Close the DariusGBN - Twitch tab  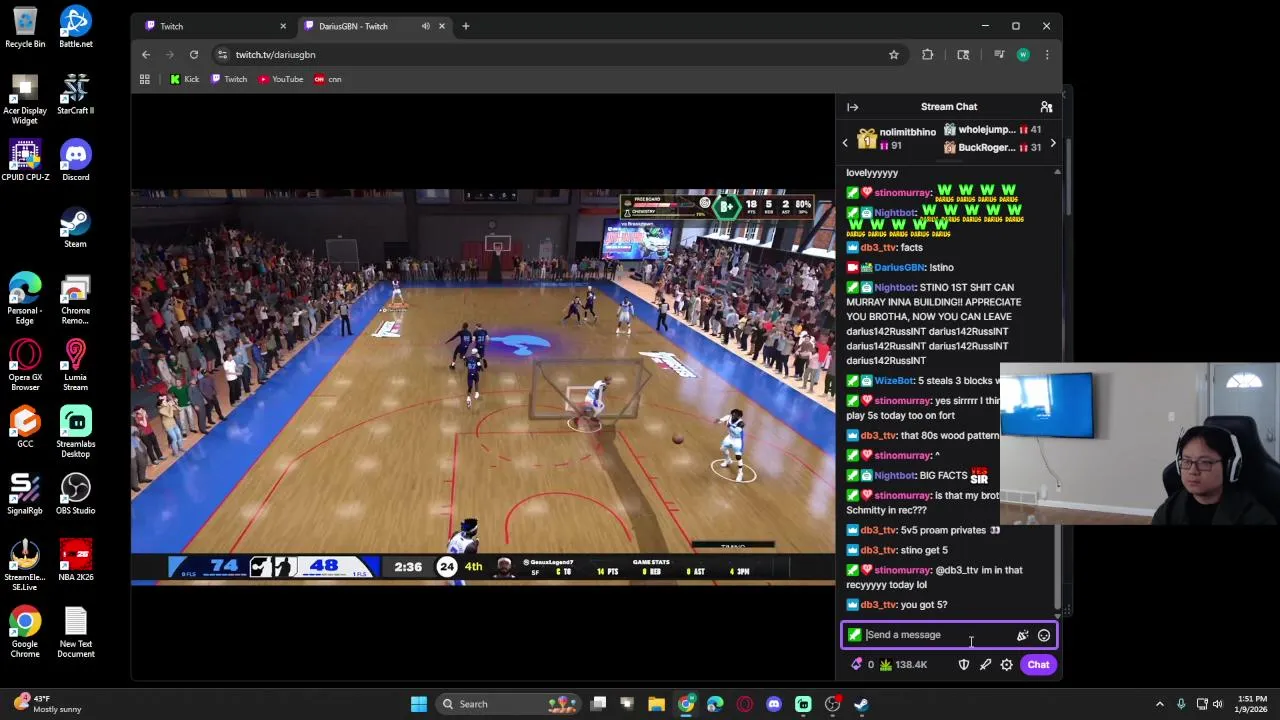[442, 26]
